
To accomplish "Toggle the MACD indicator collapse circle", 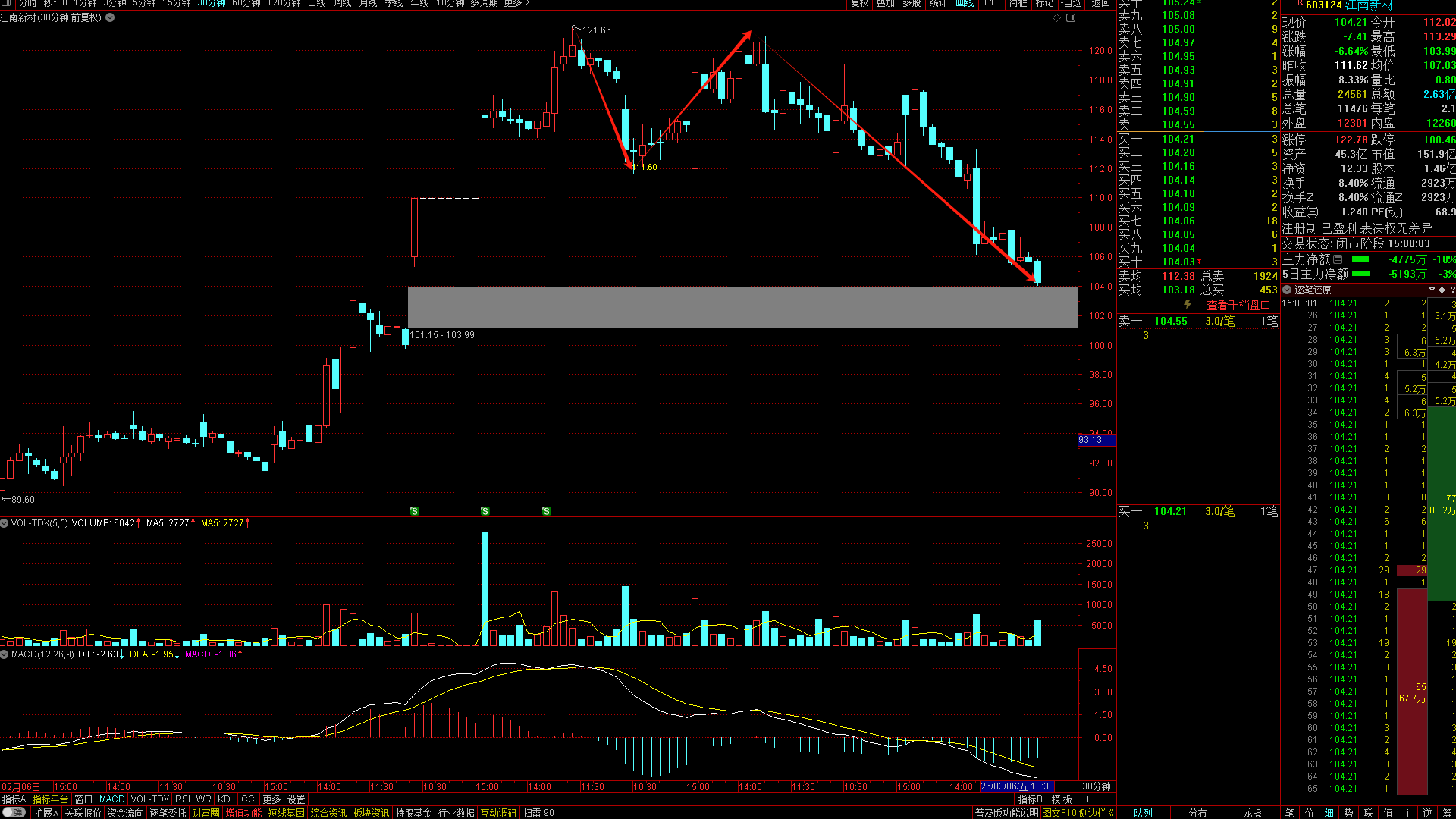I will (5, 654).
